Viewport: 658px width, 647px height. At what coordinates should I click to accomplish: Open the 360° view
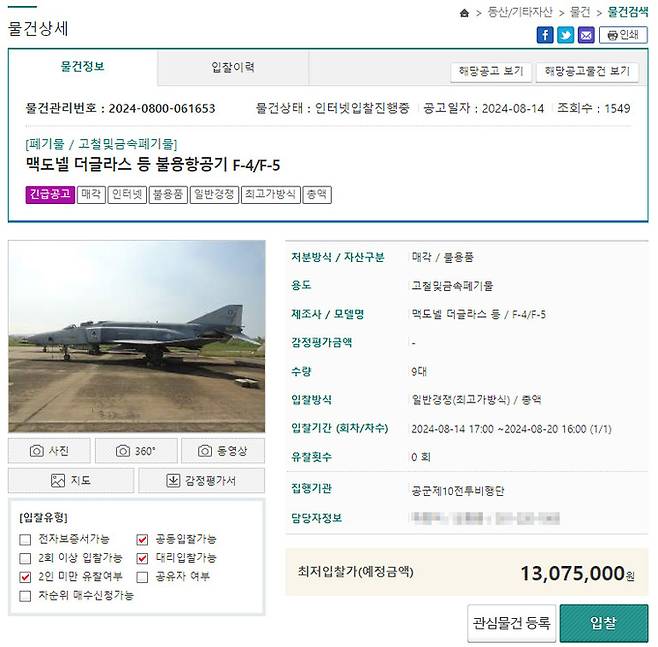point(136,451)
